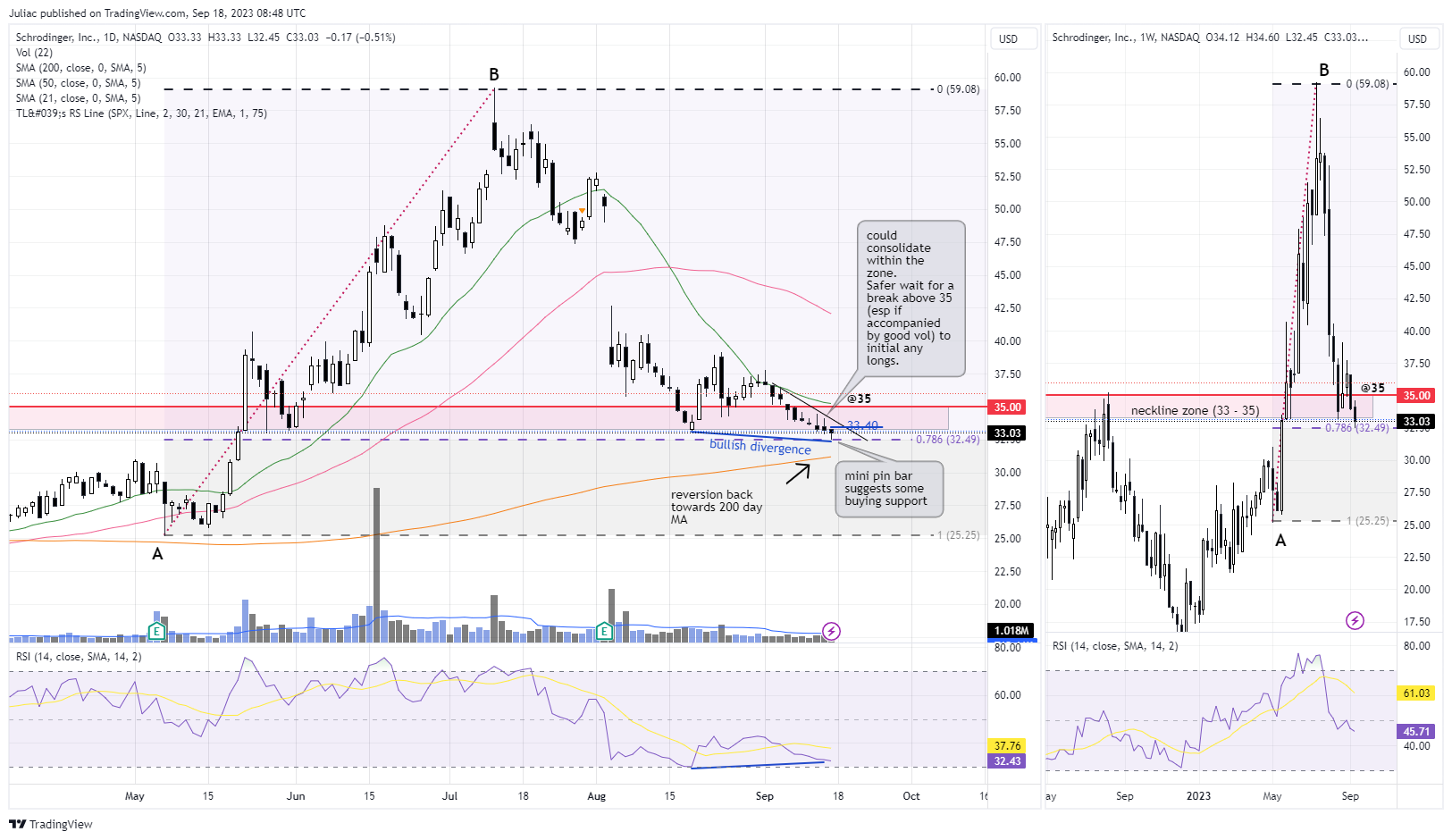Open the USD currency selector on the weekly chart

1418,38
